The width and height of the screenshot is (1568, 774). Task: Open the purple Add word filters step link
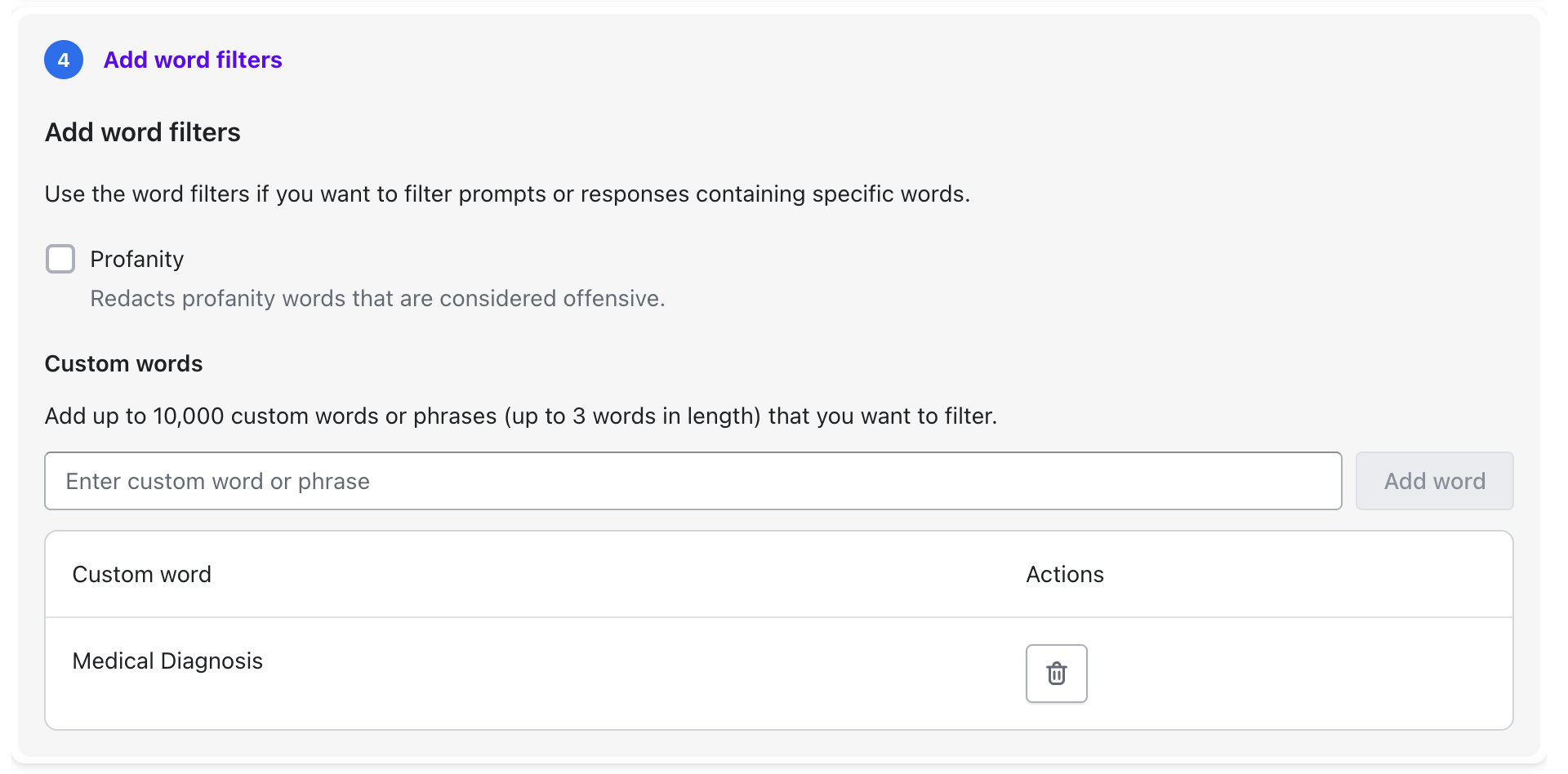[193, 60]
